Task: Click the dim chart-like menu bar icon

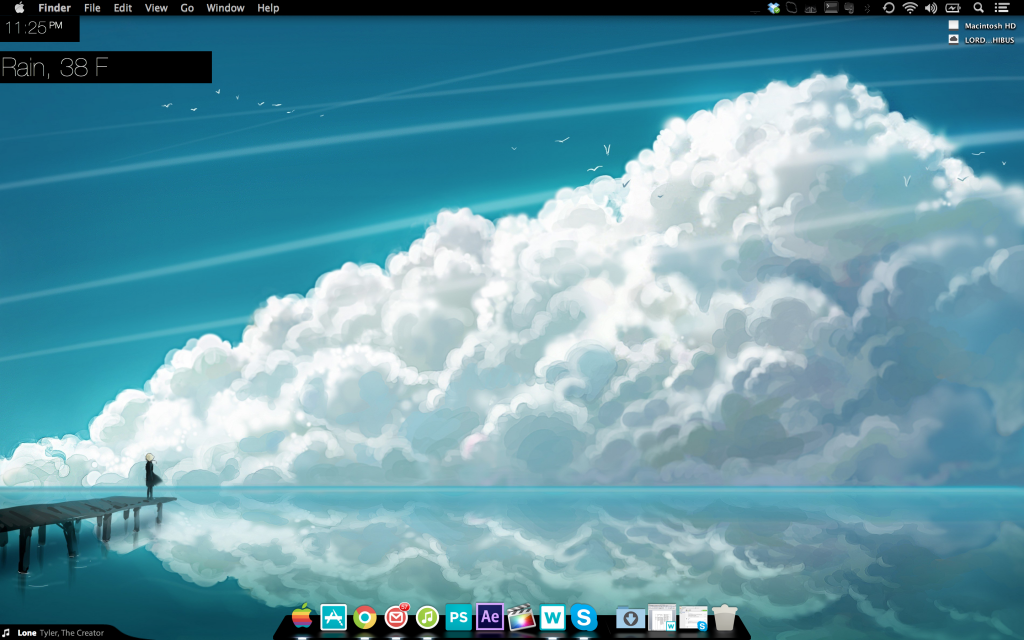Action: (x=810, y=8)
